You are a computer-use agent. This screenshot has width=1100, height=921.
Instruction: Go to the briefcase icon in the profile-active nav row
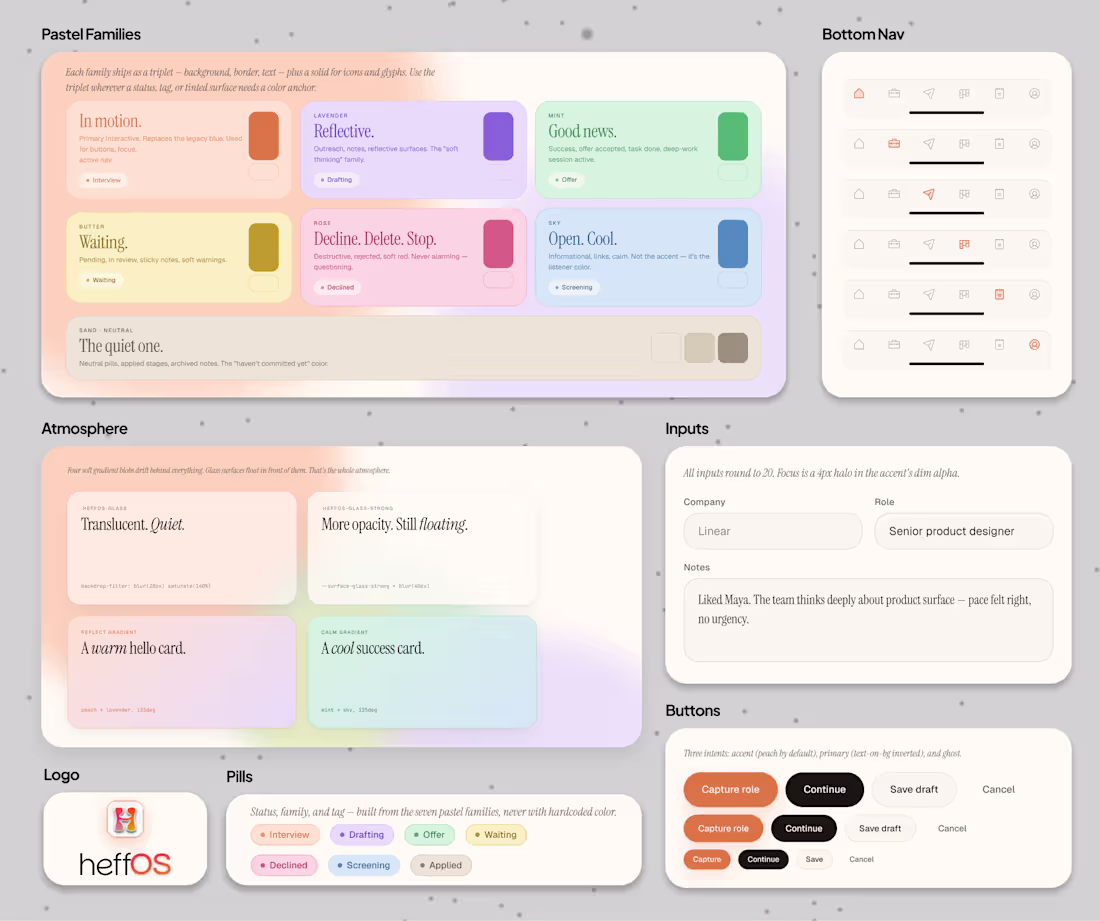(x=894, y=345)
